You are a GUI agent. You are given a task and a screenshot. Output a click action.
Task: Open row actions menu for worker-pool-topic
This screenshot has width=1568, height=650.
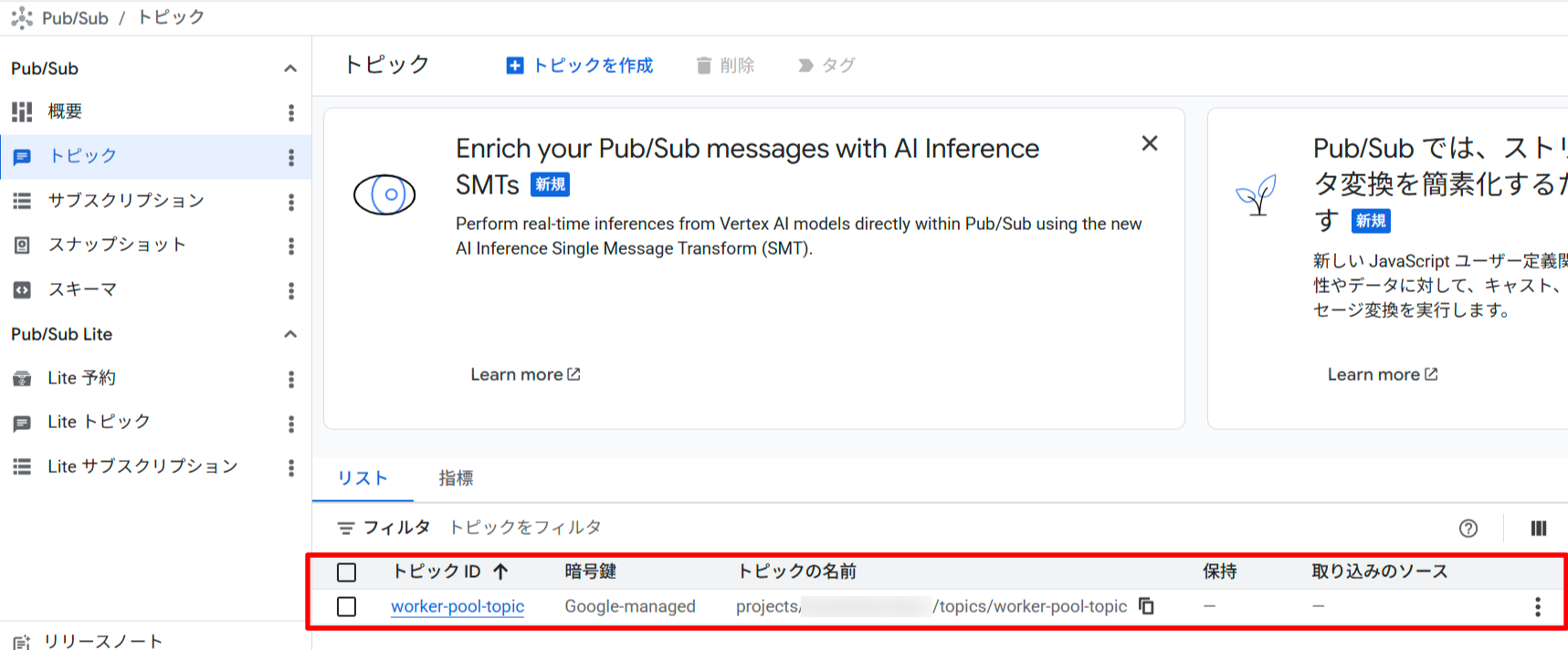1537,607
